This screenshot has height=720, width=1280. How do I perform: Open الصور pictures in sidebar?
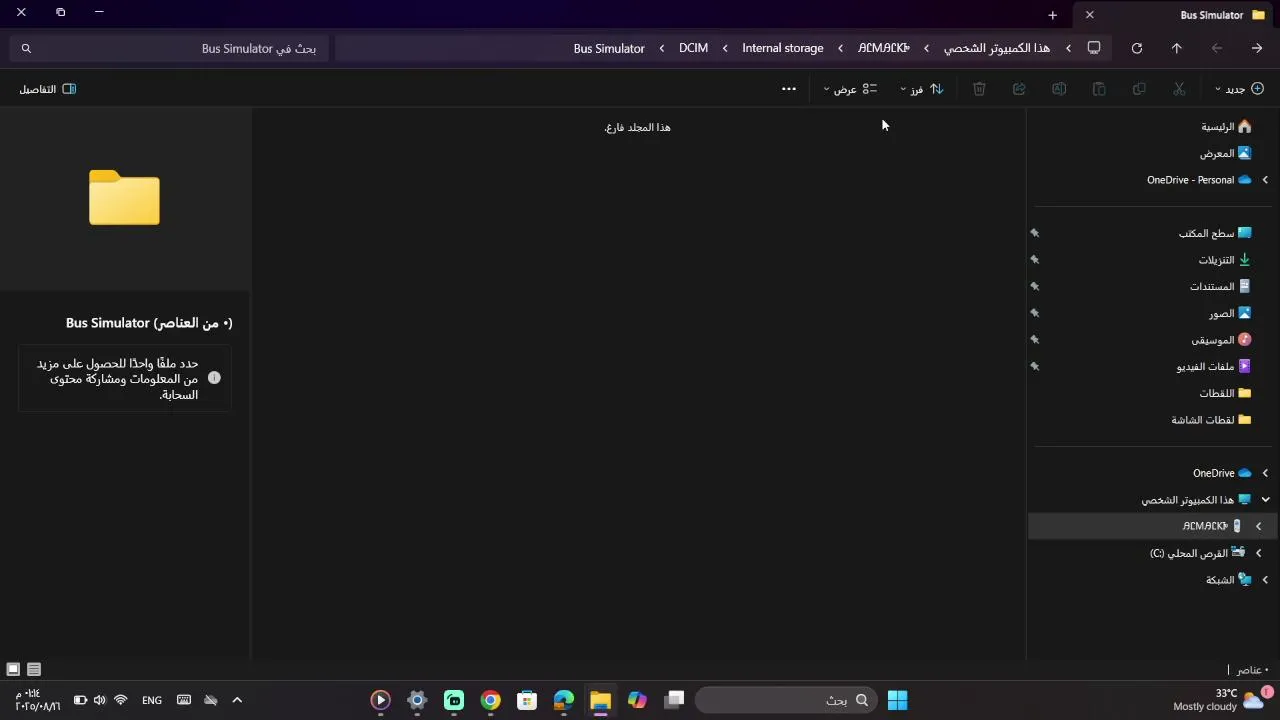point(1230,313)
